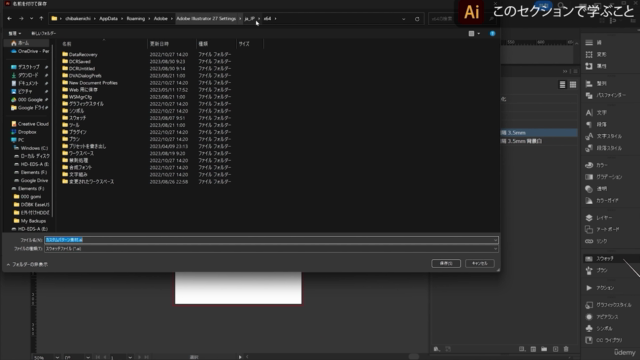Open the Stroke (線) panel icon

(x=589, y=42)
